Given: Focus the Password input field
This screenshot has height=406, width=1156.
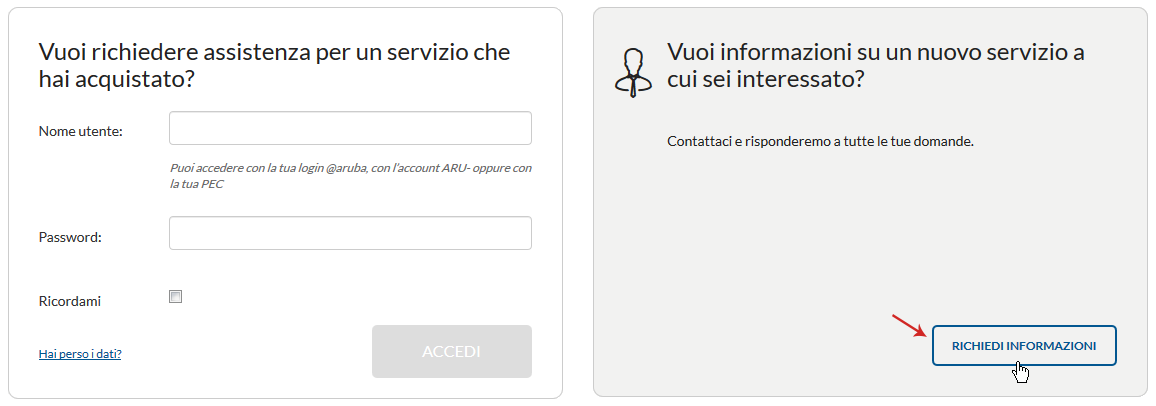Looking at the screenshot, I should pyautogui.click(x=350, y=233).
